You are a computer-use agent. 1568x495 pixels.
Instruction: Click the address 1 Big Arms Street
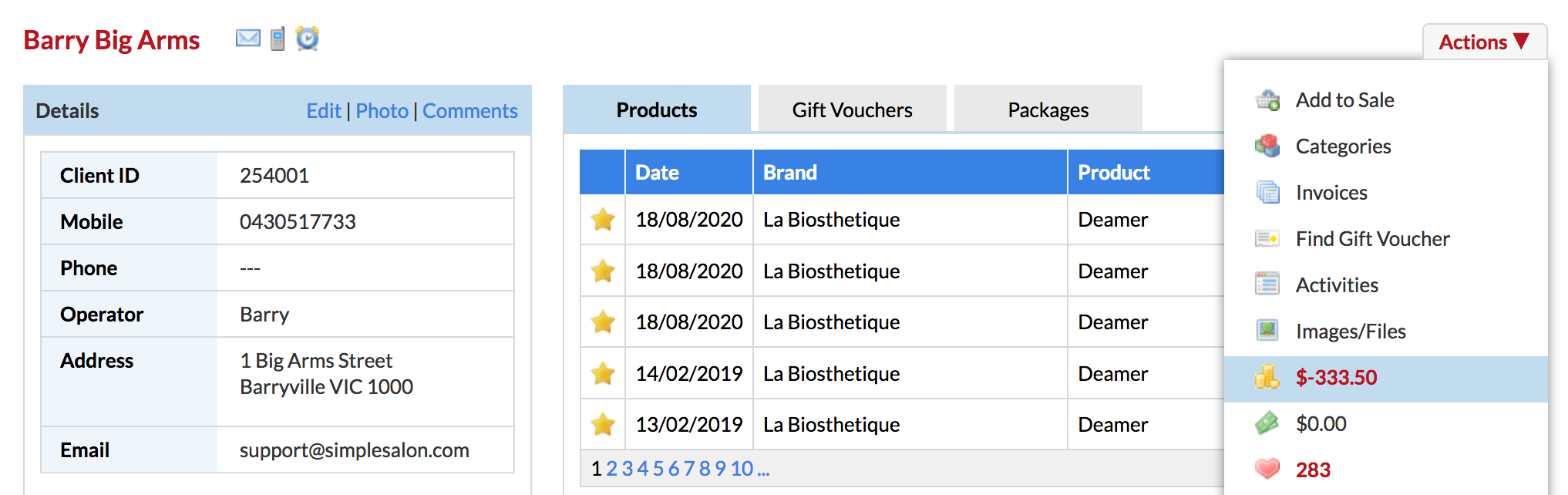click(x=316, y=361)
